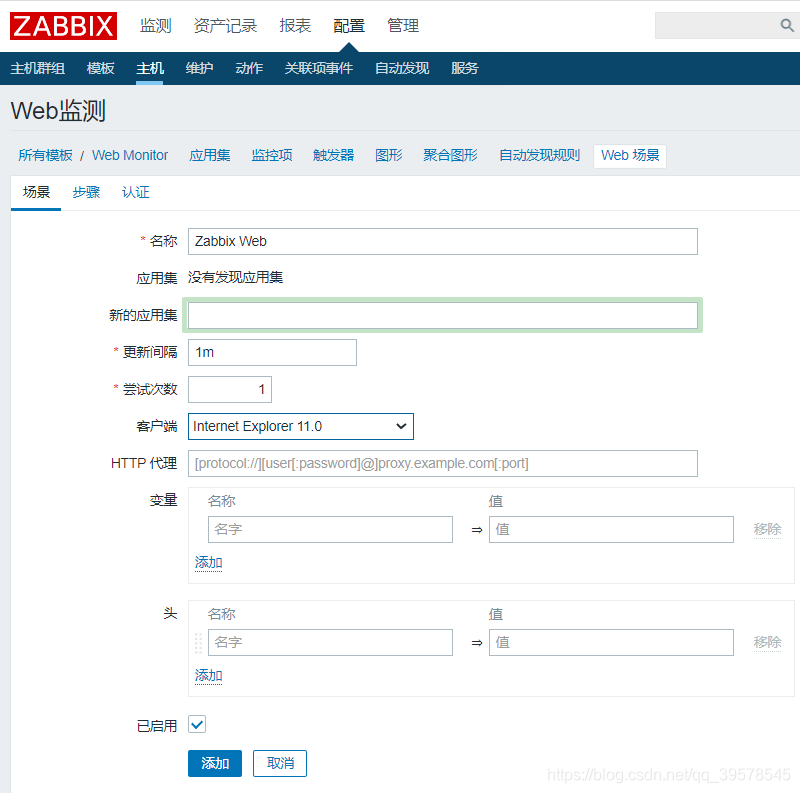Click 移除 in the 变量 row

point(767,529)
